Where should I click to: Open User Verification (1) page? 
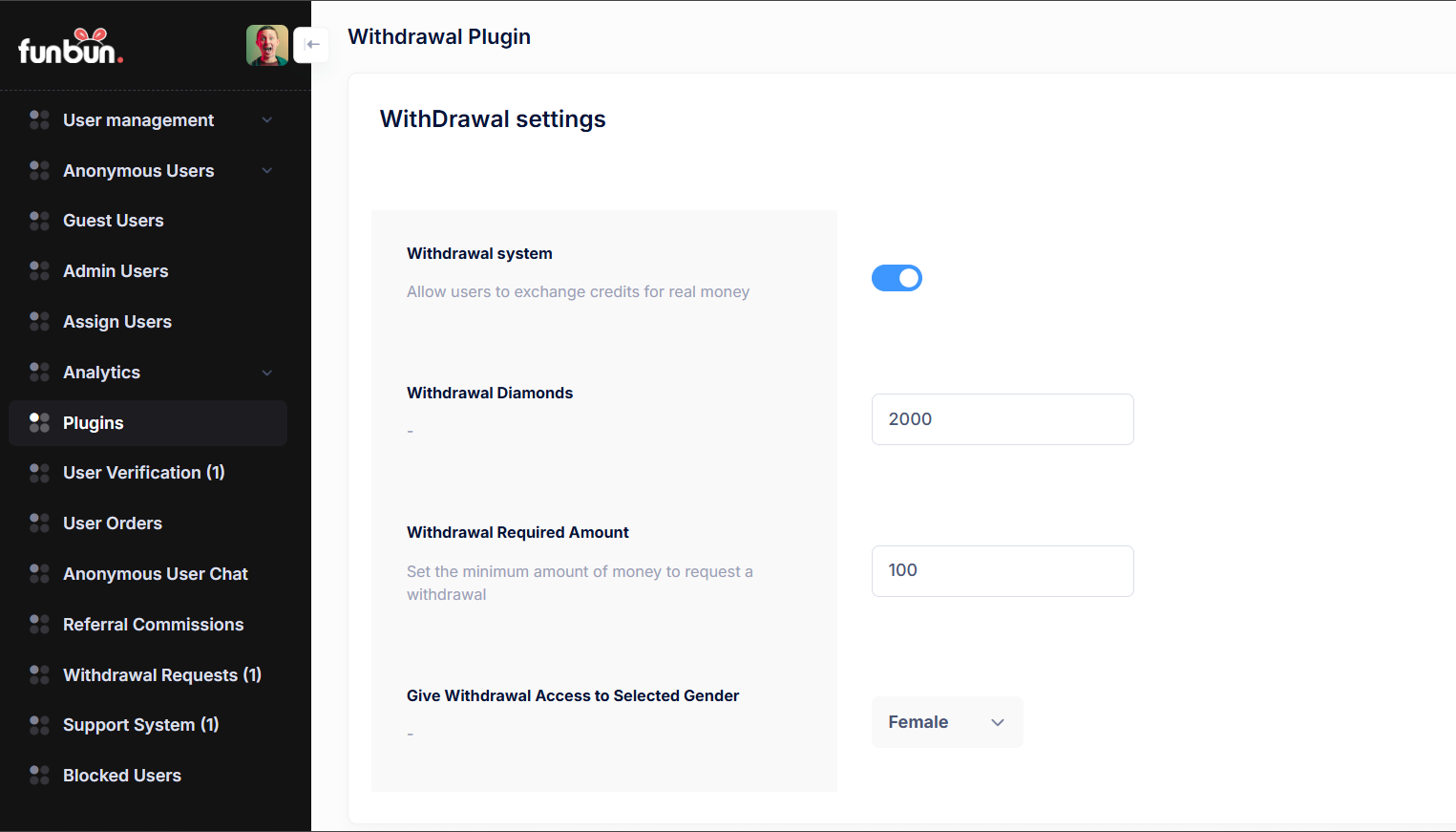pos(143,473)
